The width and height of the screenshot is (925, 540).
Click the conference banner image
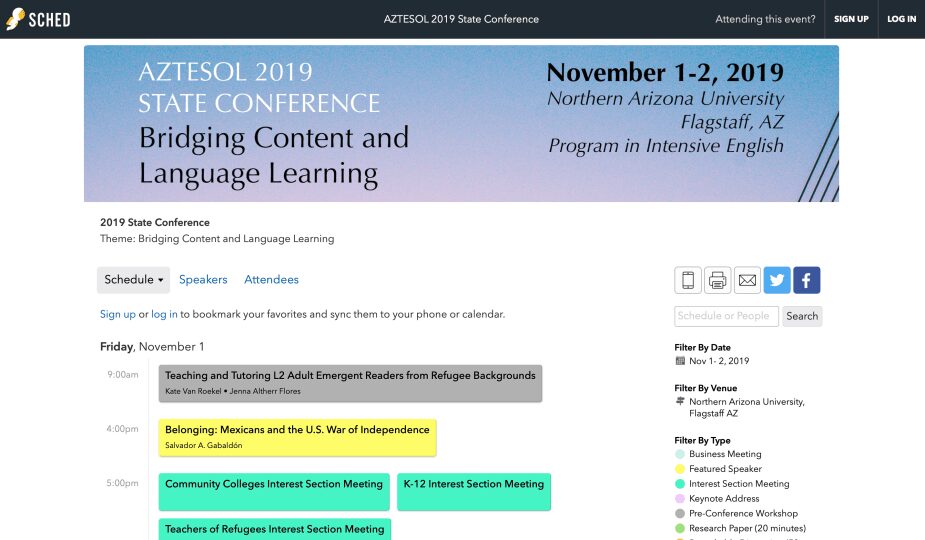coord(461,123)
